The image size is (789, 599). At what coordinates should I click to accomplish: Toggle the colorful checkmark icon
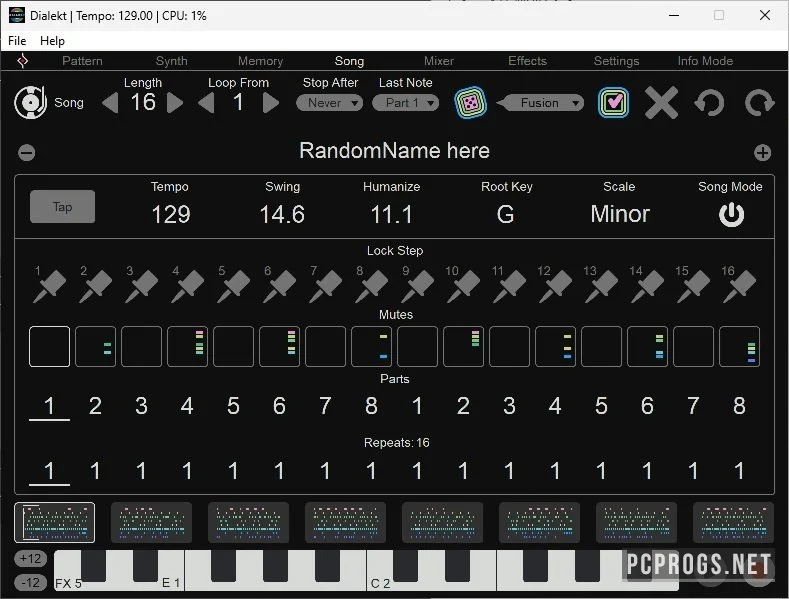click(613, 103)
